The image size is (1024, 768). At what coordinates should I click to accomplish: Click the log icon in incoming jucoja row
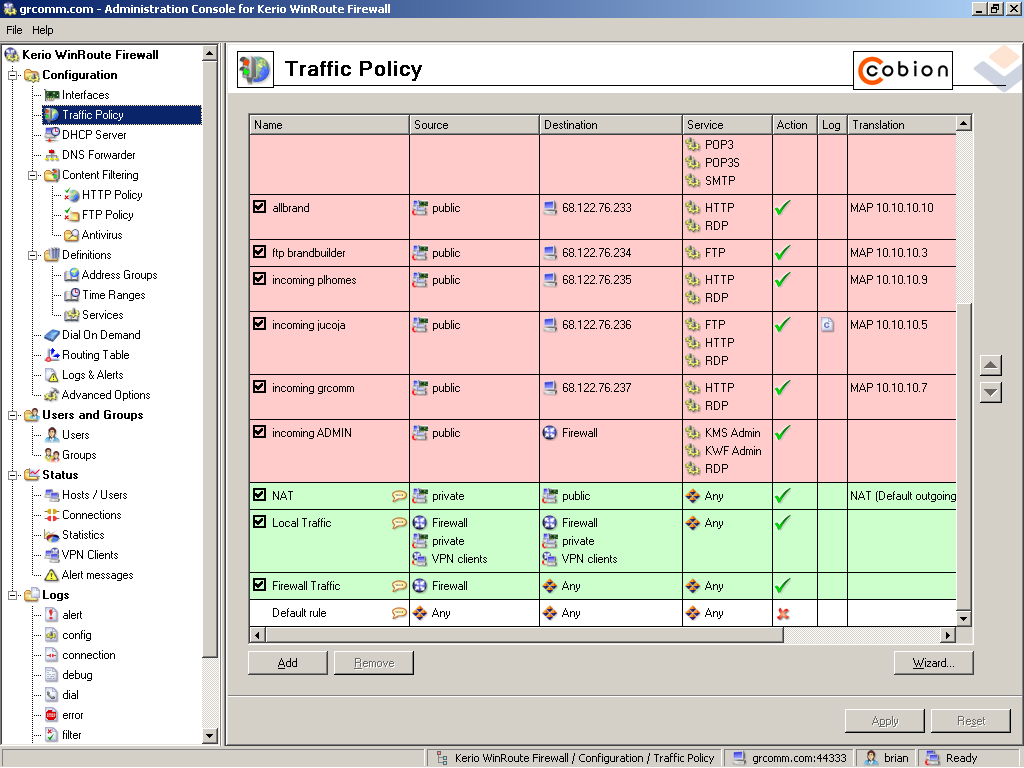[827, 325]
